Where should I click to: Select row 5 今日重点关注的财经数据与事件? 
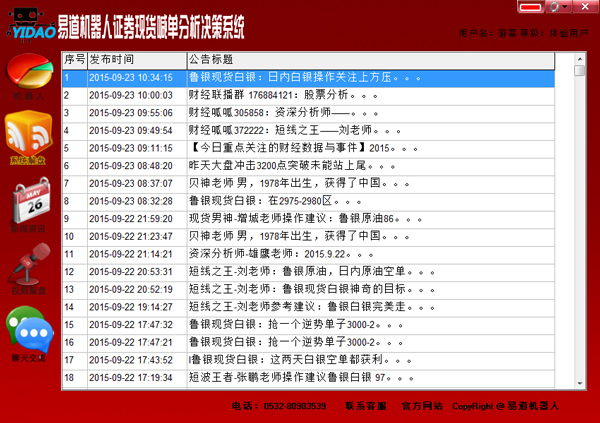308,149
